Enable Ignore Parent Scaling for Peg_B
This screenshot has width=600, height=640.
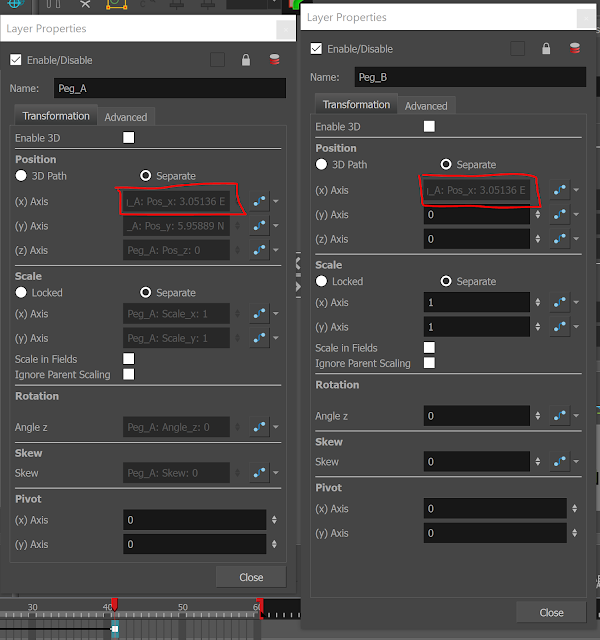[x=429, y=363]
